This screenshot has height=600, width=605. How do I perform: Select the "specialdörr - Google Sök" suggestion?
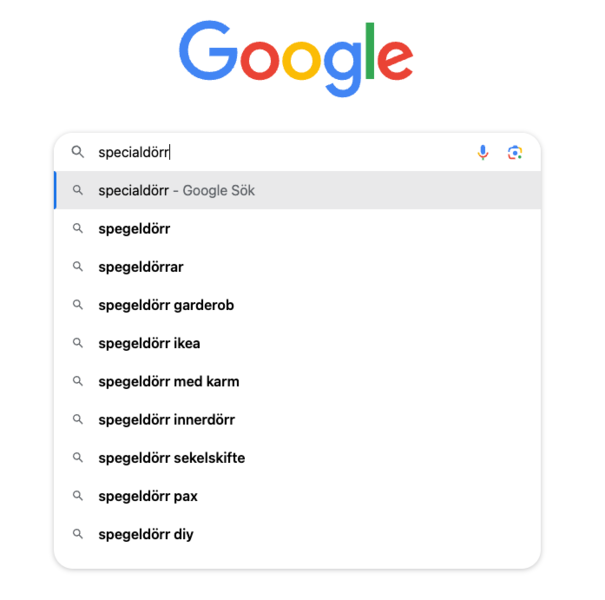tap(176, 190)
